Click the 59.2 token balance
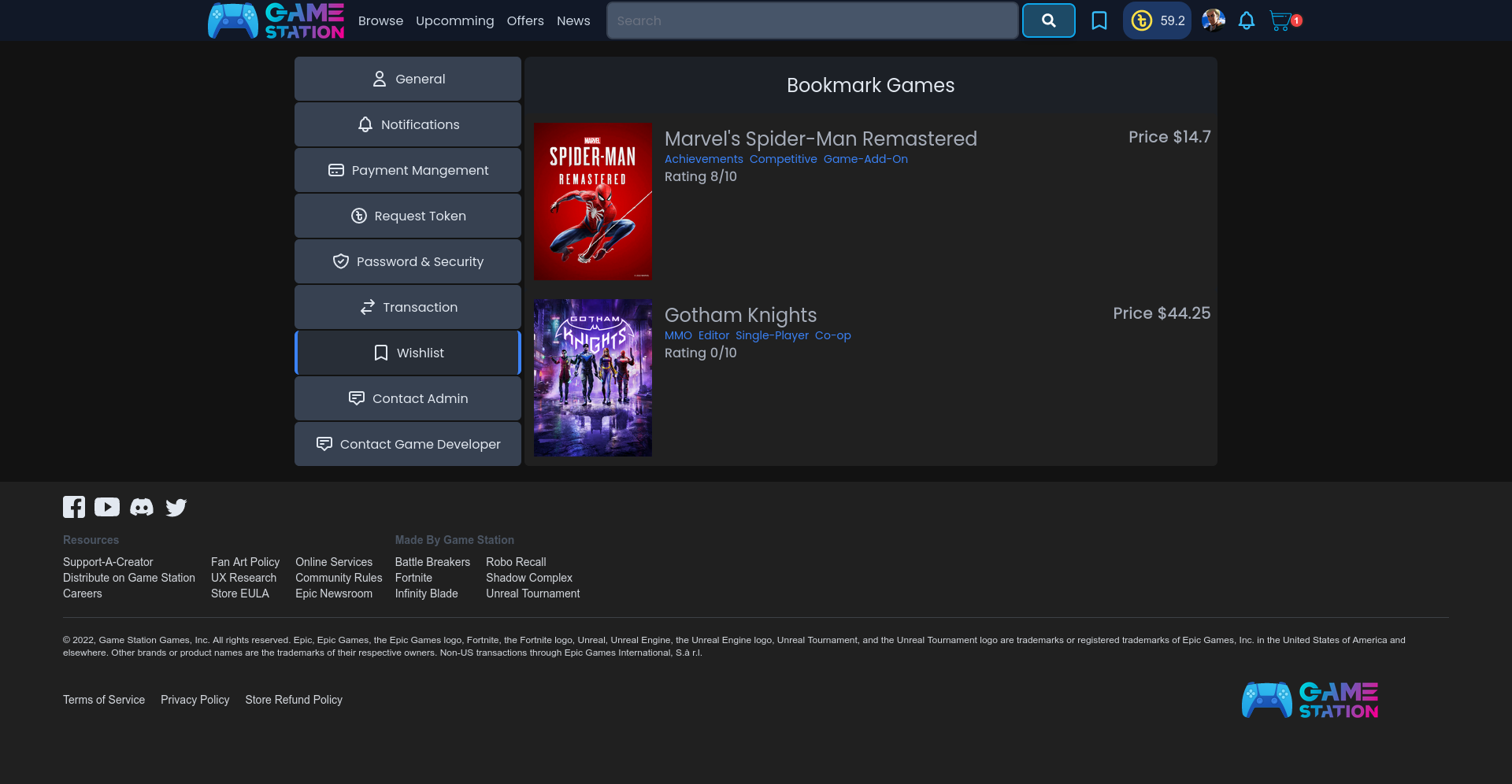This screenshot has height=784, width=1512. point(1172,20)
